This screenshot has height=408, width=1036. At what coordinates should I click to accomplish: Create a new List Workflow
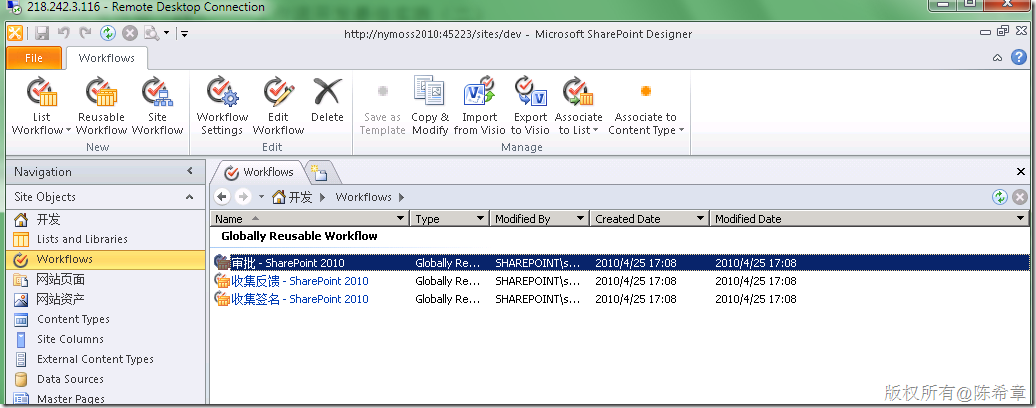tap(42, 106)
